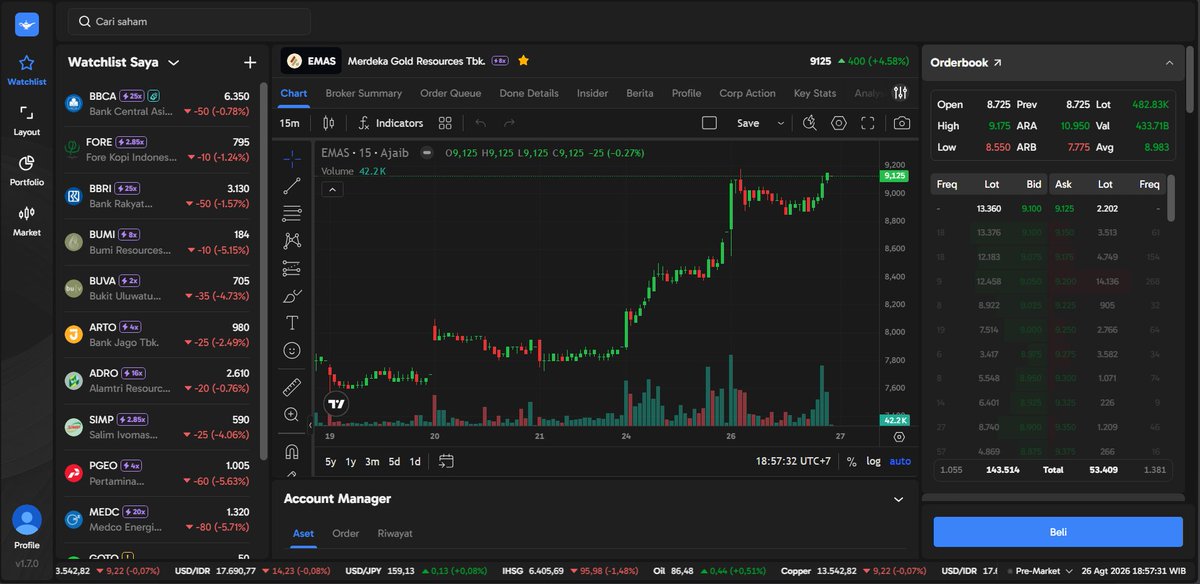This screenshot has width=1200, height=584.
Task: Open the timezone menu showing UTC+7
Action: [x=793, y=461]
